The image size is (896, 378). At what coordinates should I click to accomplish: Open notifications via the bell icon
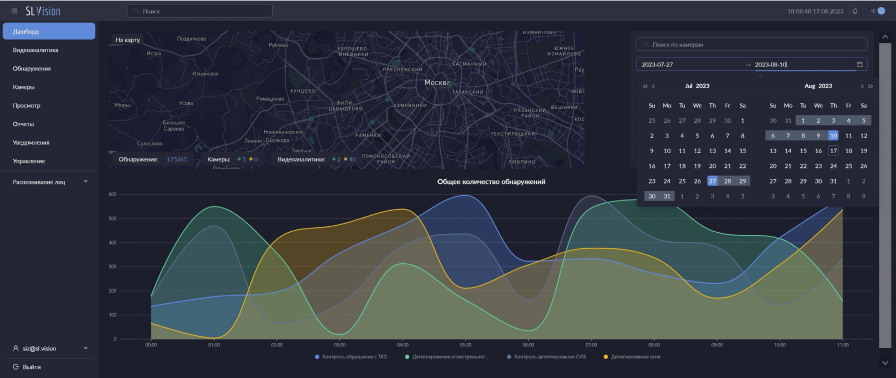pos(855,11)
